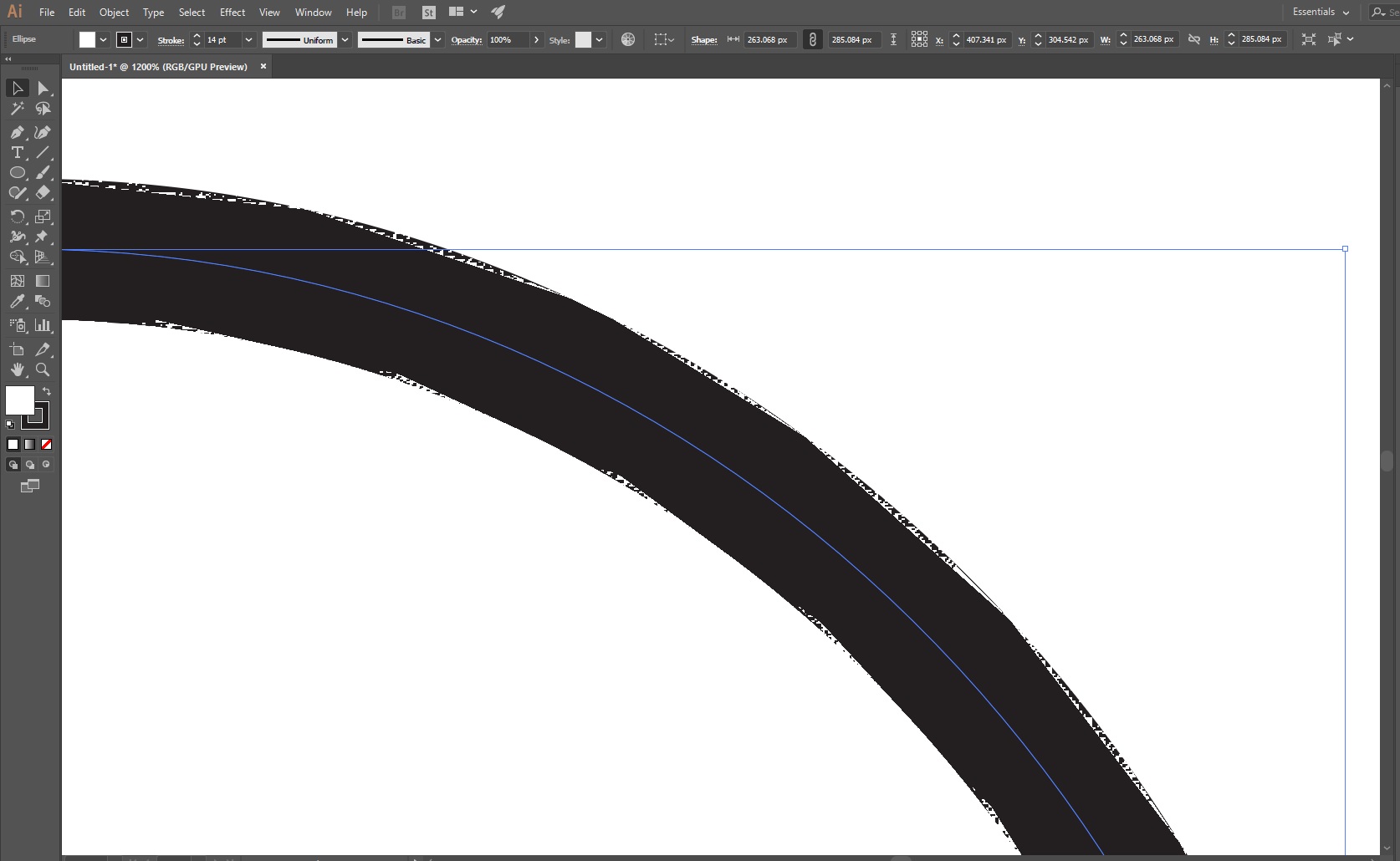Select the Eyedropper tool

point(17,301)
